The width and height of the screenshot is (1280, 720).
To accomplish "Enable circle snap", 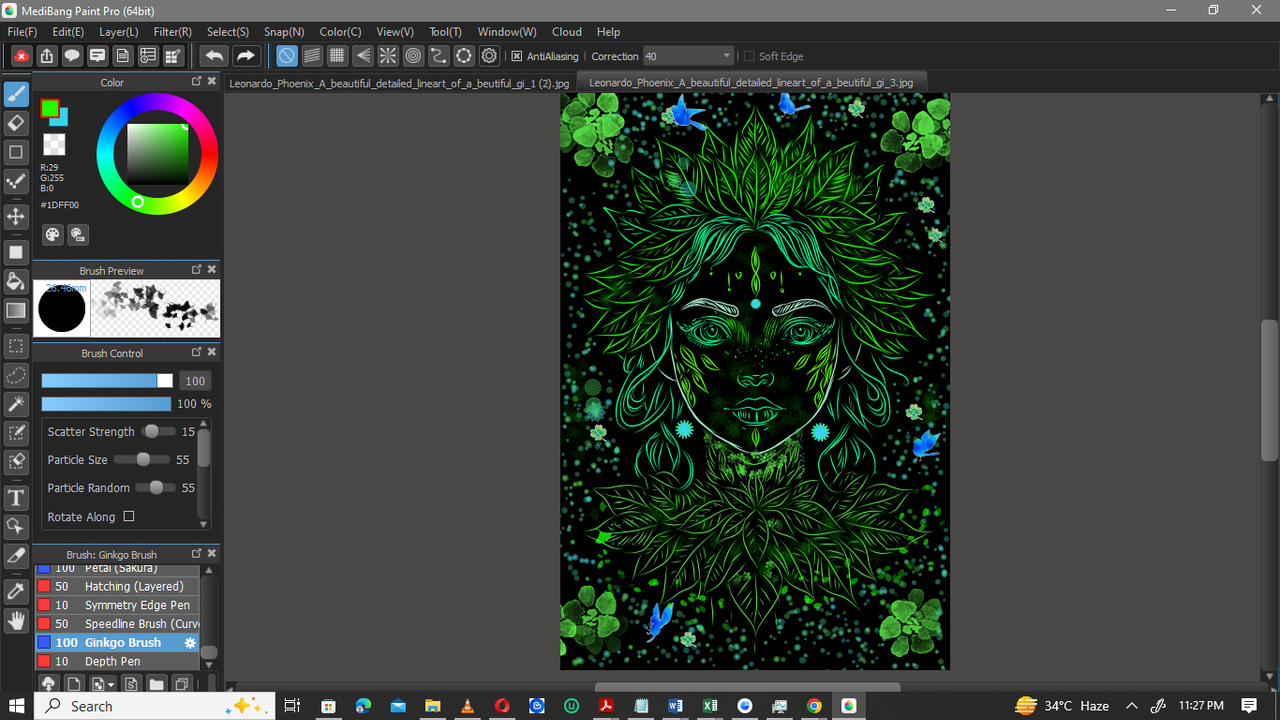I will tap(413, 56).
